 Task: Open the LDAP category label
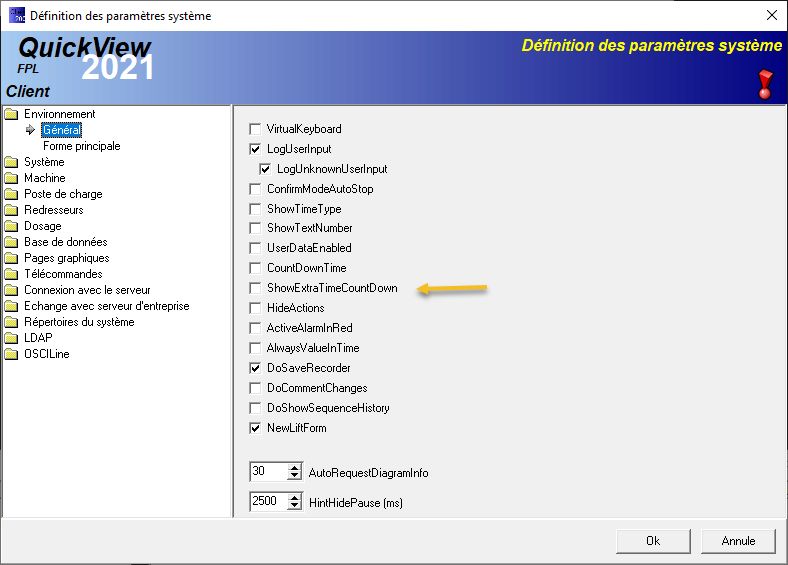click(x=38, y=338)
